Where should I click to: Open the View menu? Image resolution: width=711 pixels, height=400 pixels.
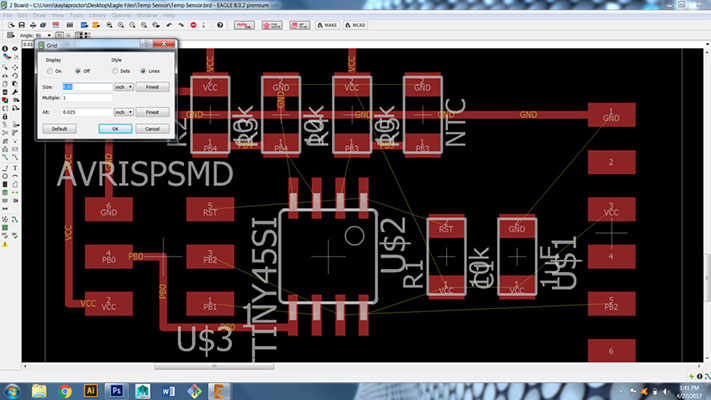pyautogui.click(x=58, y=15)
